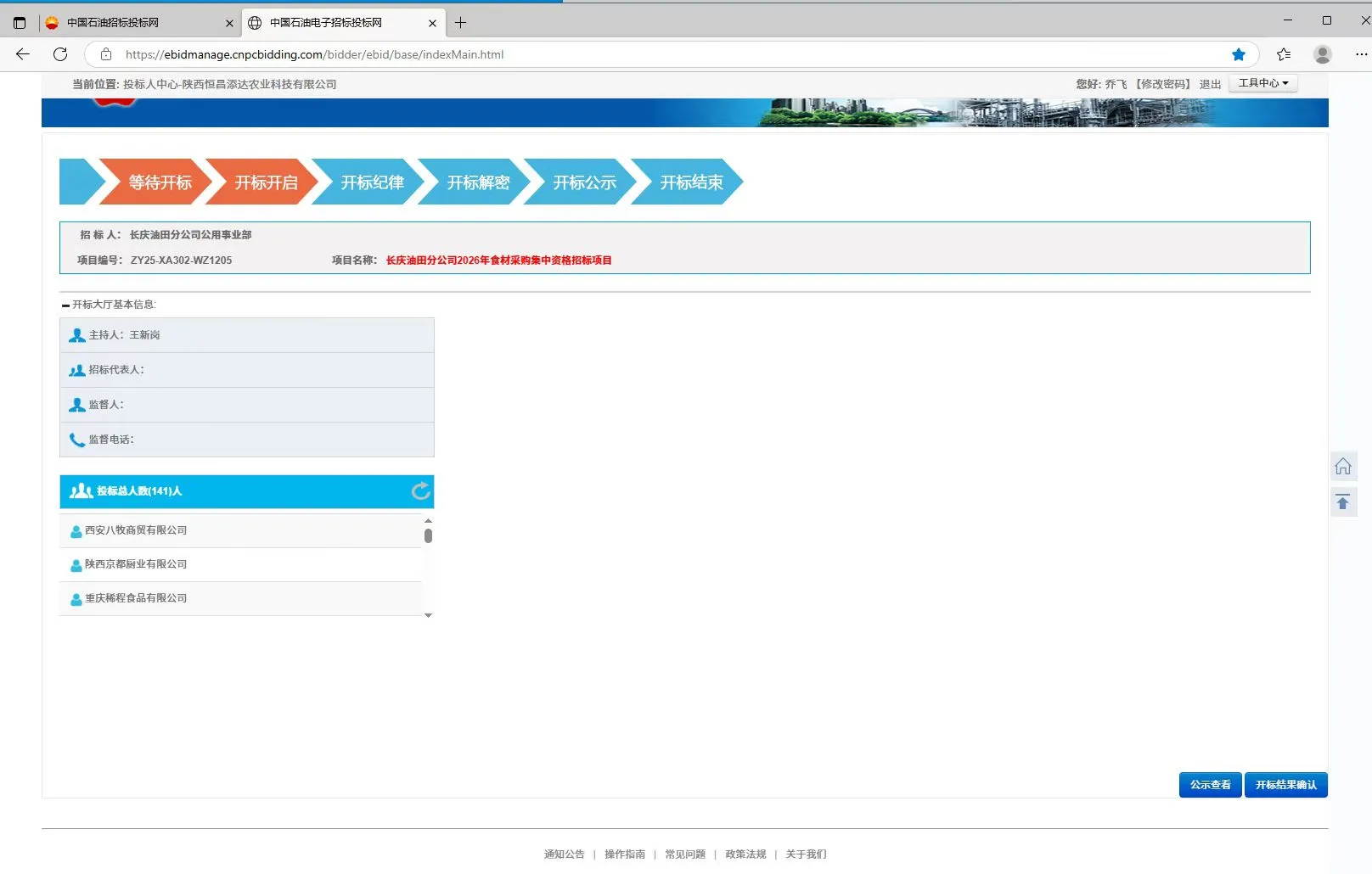Open the browser profile avatar

(x=1322, y=54)
